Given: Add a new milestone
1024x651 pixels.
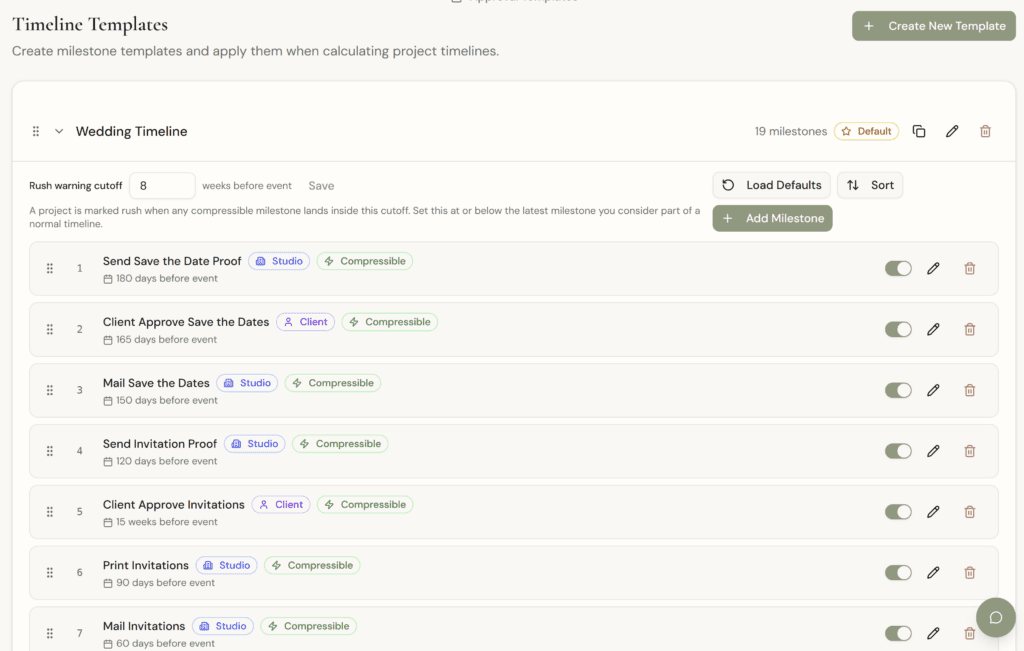Looking at the screenshot, I should pos(772,218).
